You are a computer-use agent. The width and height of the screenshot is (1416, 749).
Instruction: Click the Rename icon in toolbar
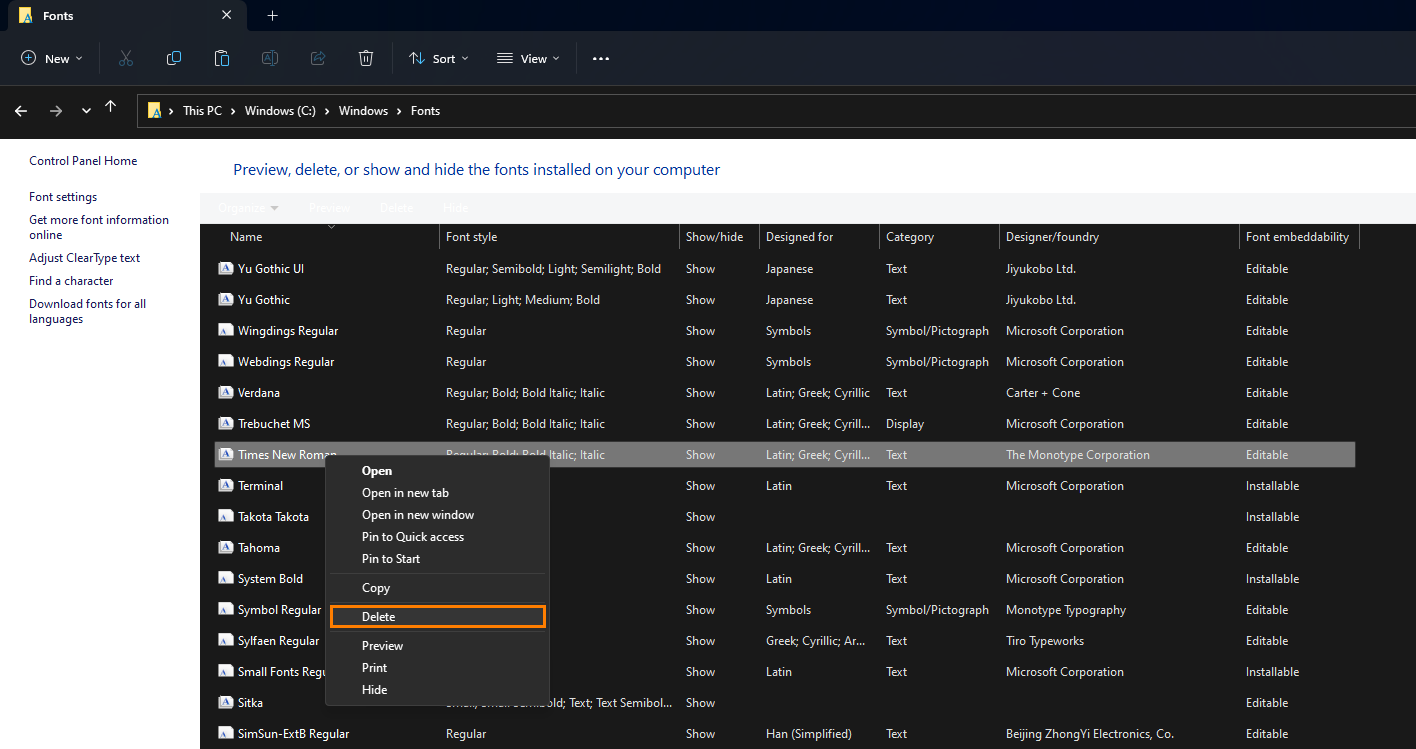click(x=270, y=59)
